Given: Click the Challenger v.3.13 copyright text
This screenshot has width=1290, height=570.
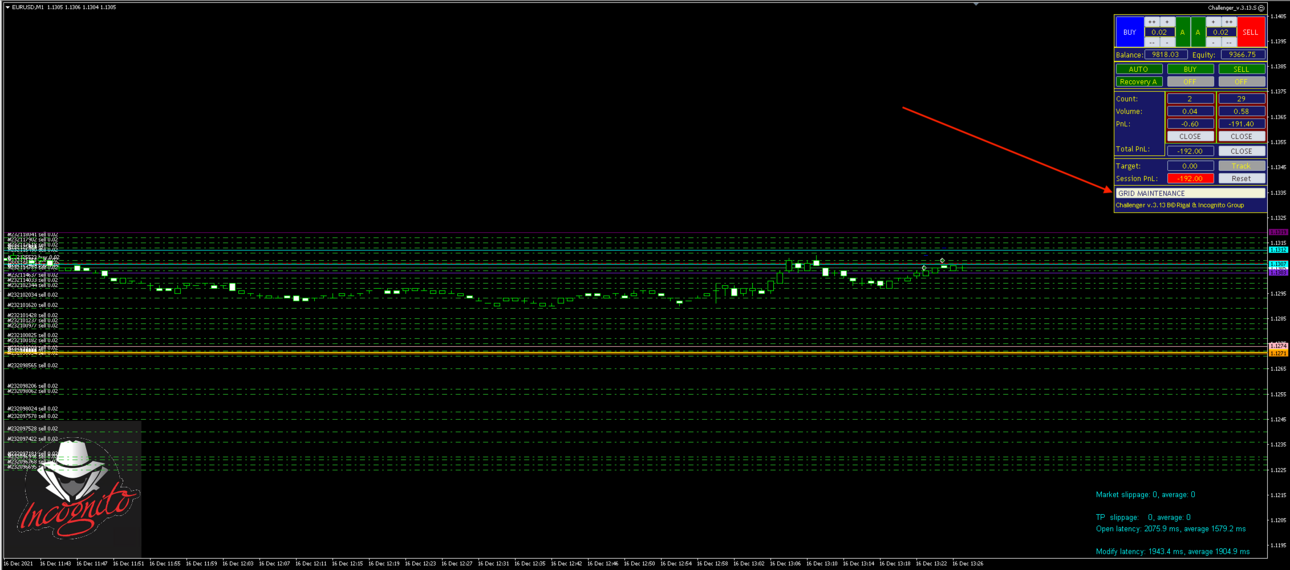Looking at the screenshot, I should click(1180, 205).
